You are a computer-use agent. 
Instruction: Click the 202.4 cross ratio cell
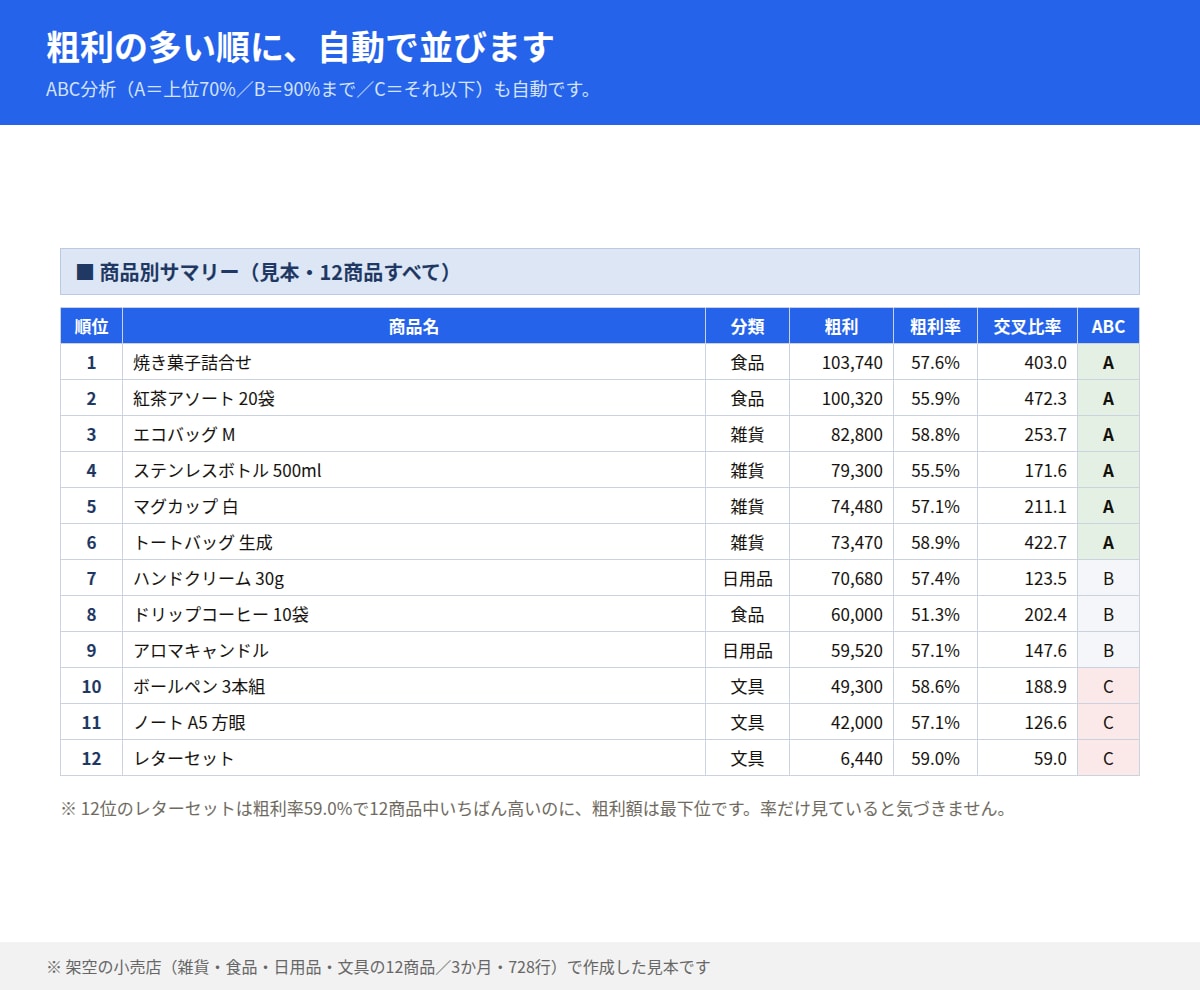pos(1028,614)
